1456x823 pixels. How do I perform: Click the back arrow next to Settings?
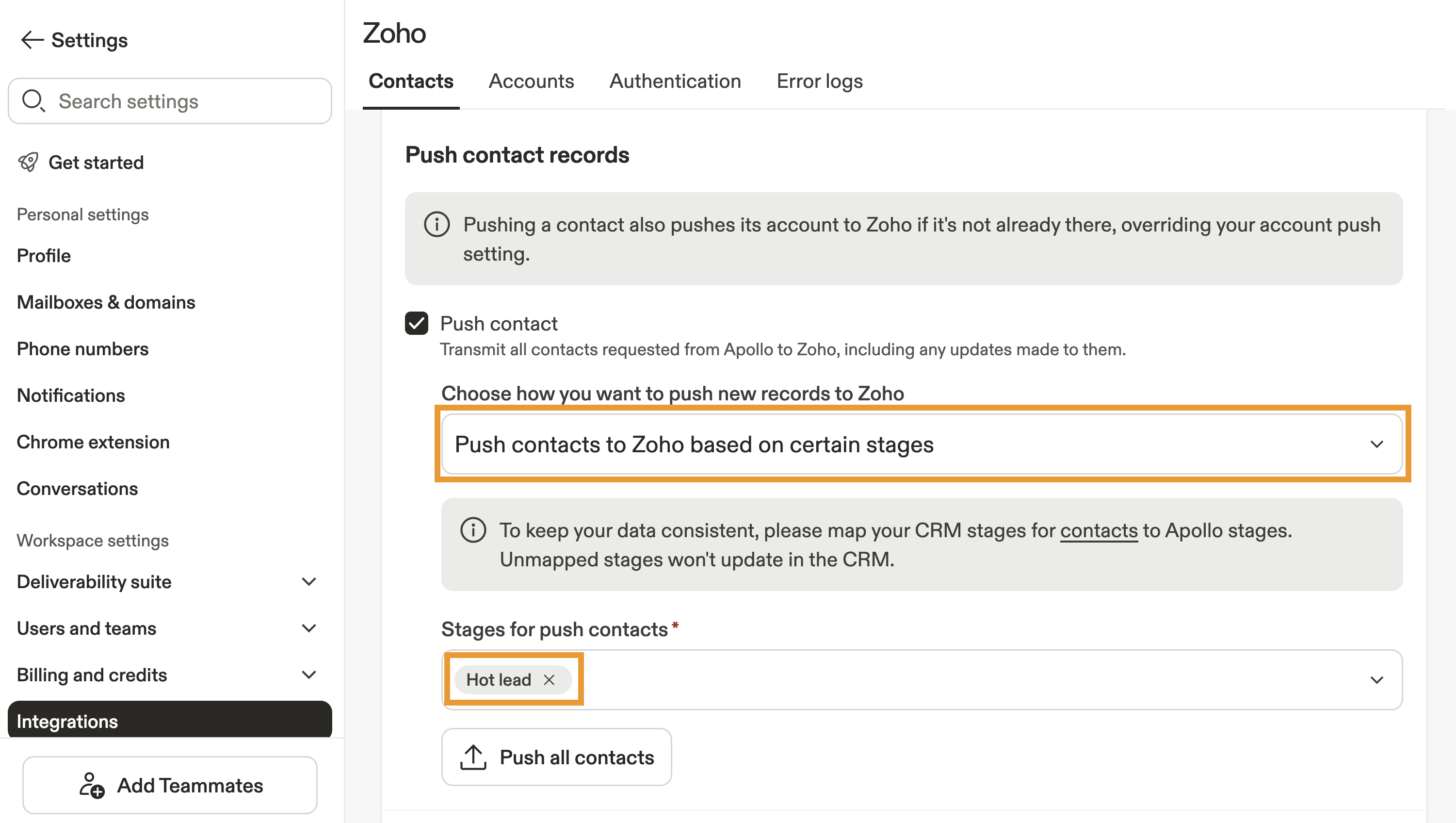[x=32, y=40]
